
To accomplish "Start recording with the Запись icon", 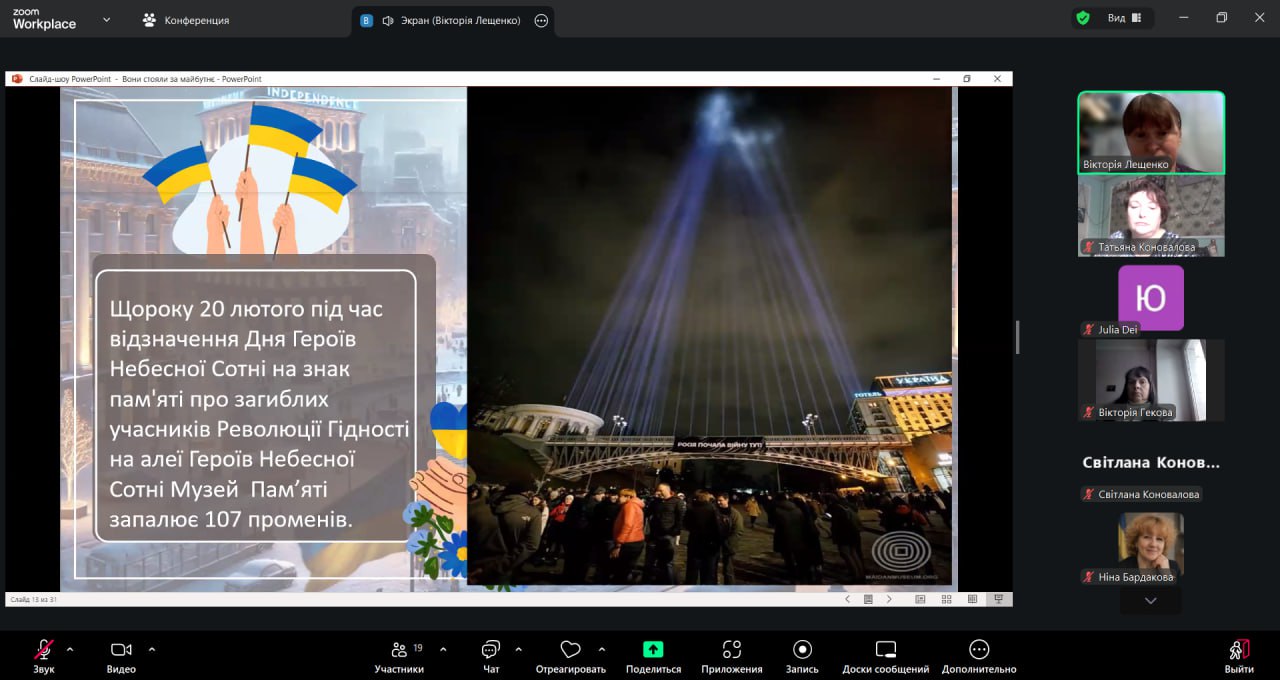I will click(x=802, y=650).
